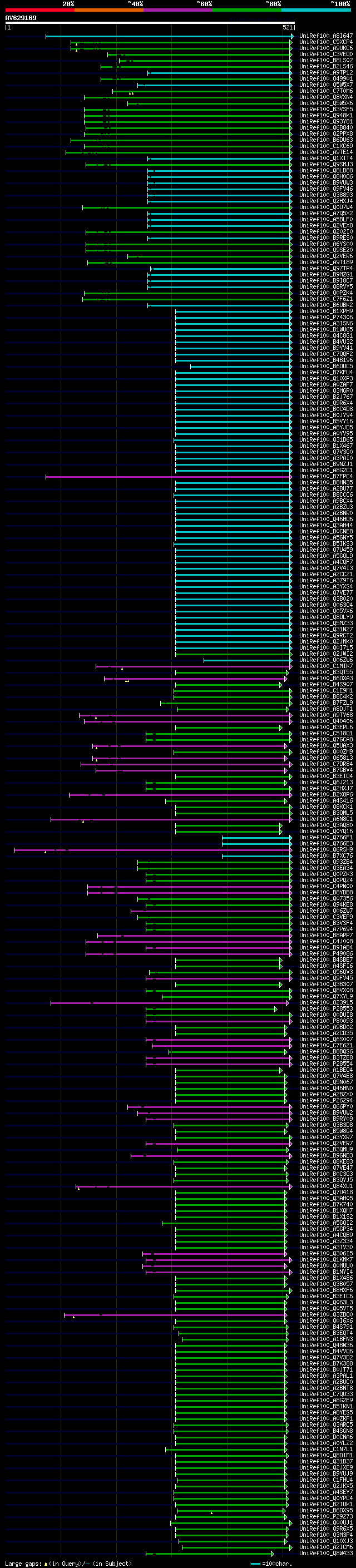
Task: Click the '=100char.' scale legend
Action: click(x=276, y=1563)
